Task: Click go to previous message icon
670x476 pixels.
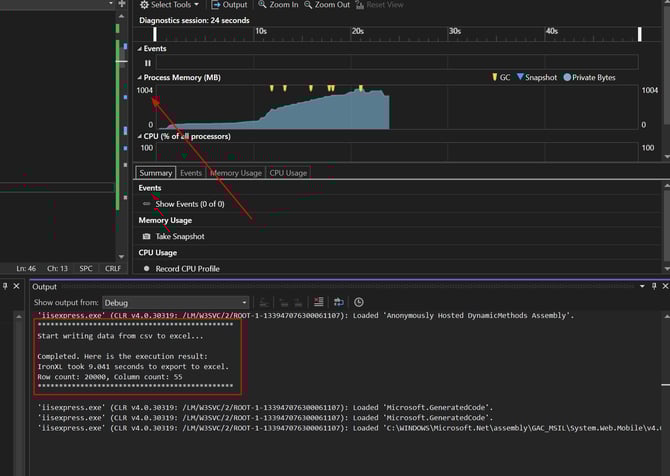Action: point(283,303)
